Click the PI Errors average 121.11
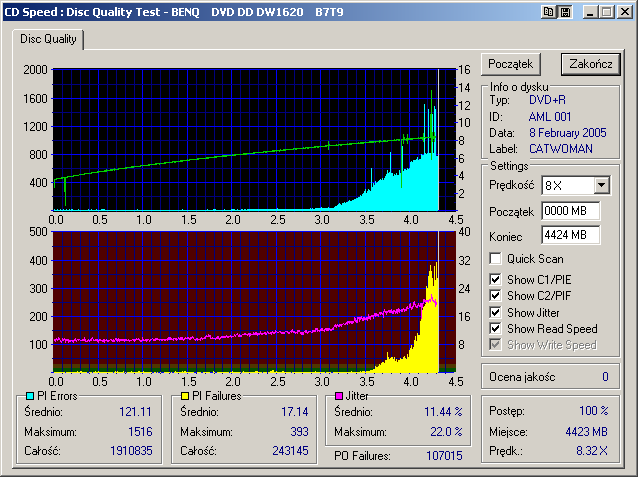Viewport: 638px width, 477px height. (x=135, y=412)
